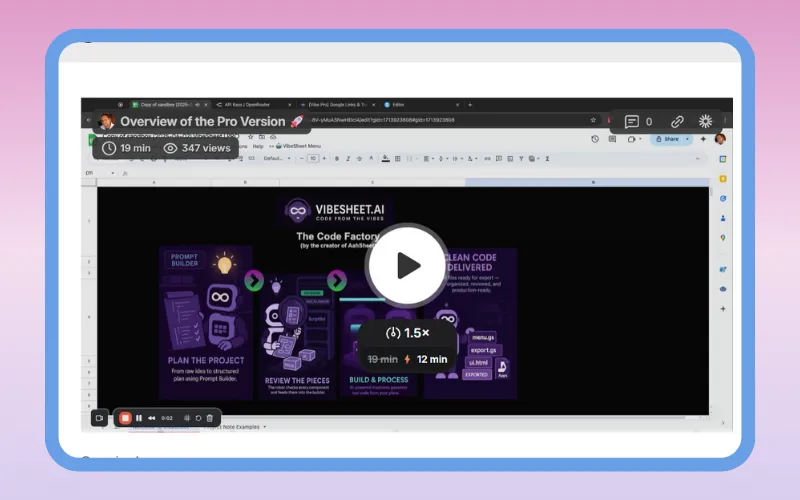Get add-ons with side panel plus icon
800x500 pixels.
tap(723, 309)
